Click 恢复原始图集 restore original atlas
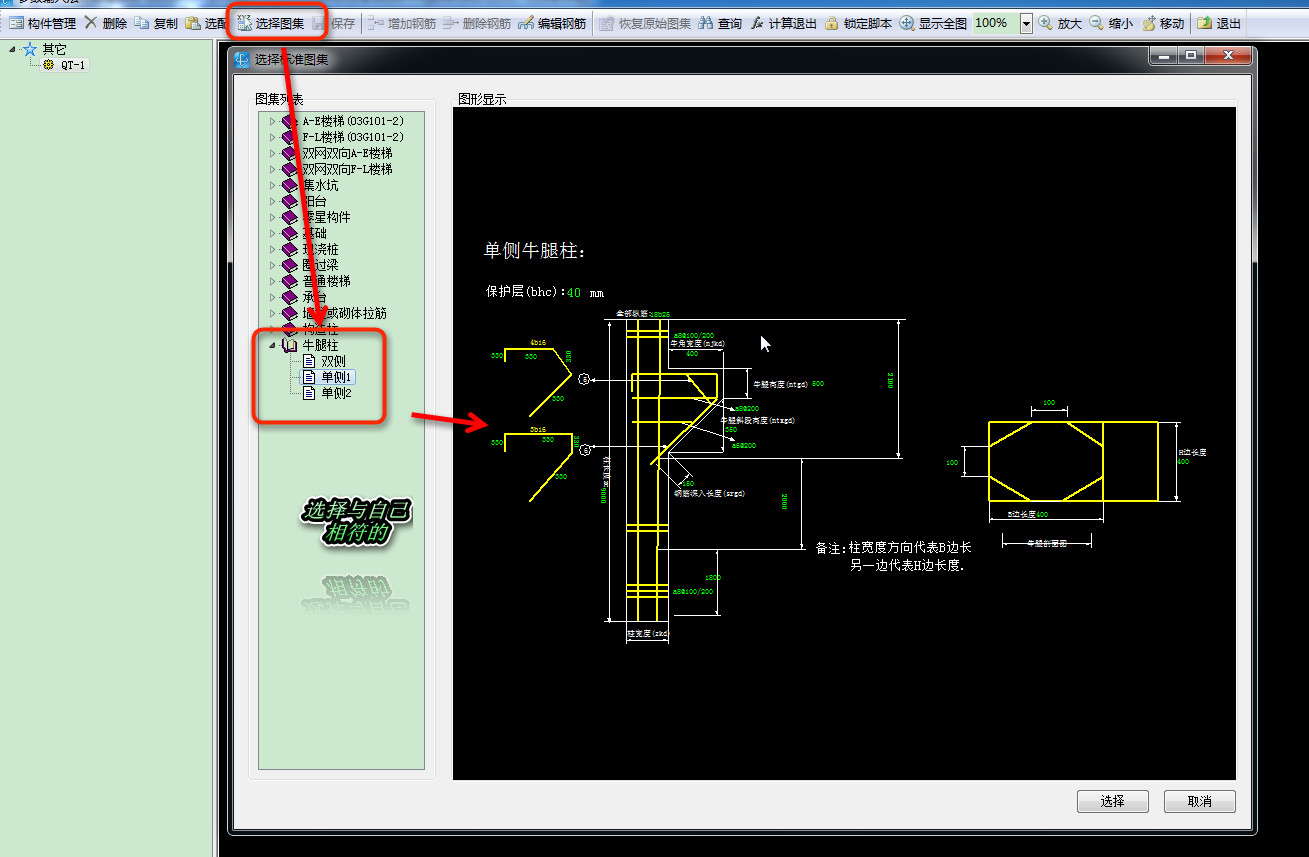Image resolution: width=1309 pixels, height=857 pixels. [645, 23]
